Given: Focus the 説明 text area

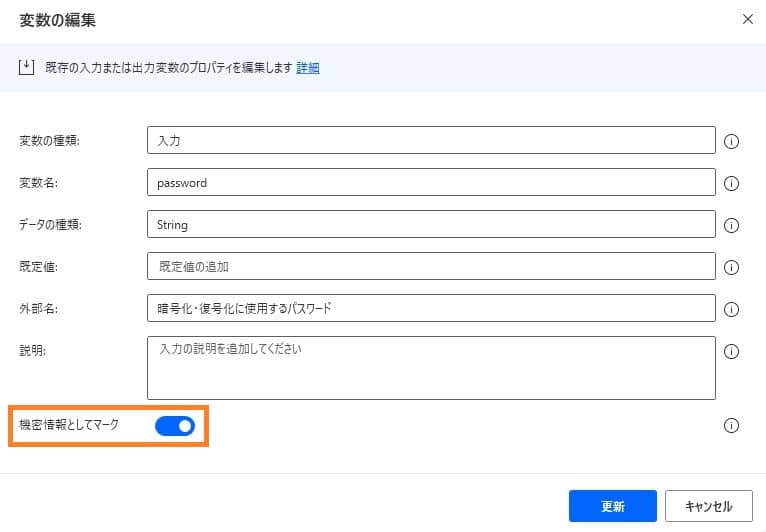Looking at the screenshot, I should (x=431, y=368).
